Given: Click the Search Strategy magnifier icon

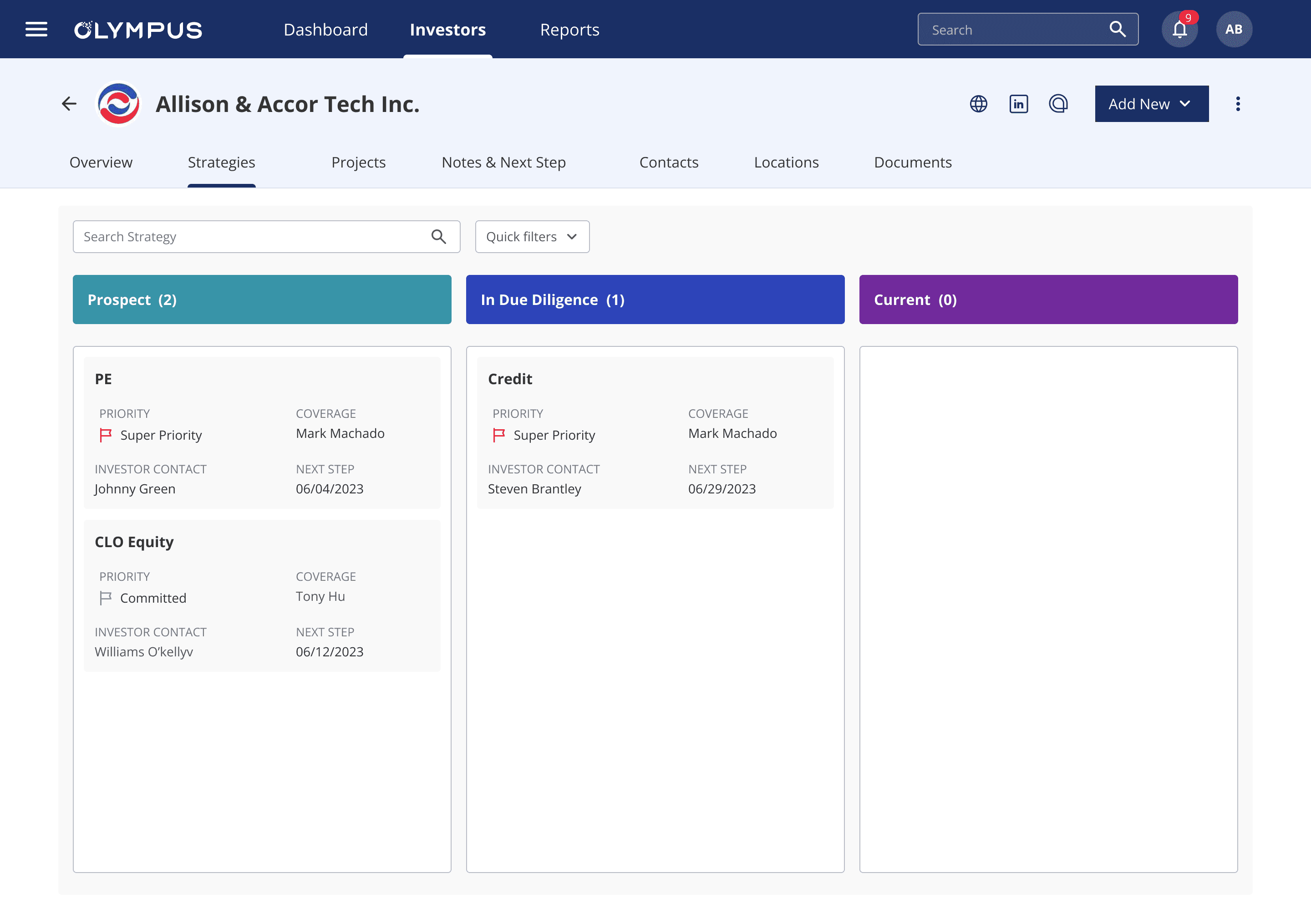Looking at the screenshot, I should 438,236.
